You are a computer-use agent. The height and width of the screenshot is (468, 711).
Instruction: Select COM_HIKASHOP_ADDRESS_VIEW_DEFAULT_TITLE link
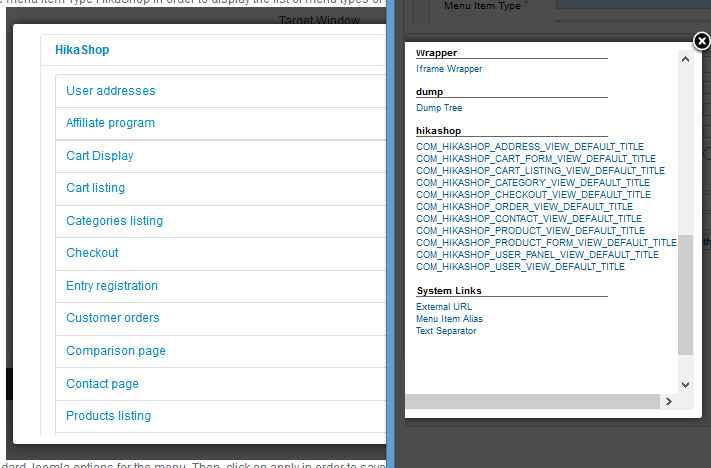[x=530, y=146]
